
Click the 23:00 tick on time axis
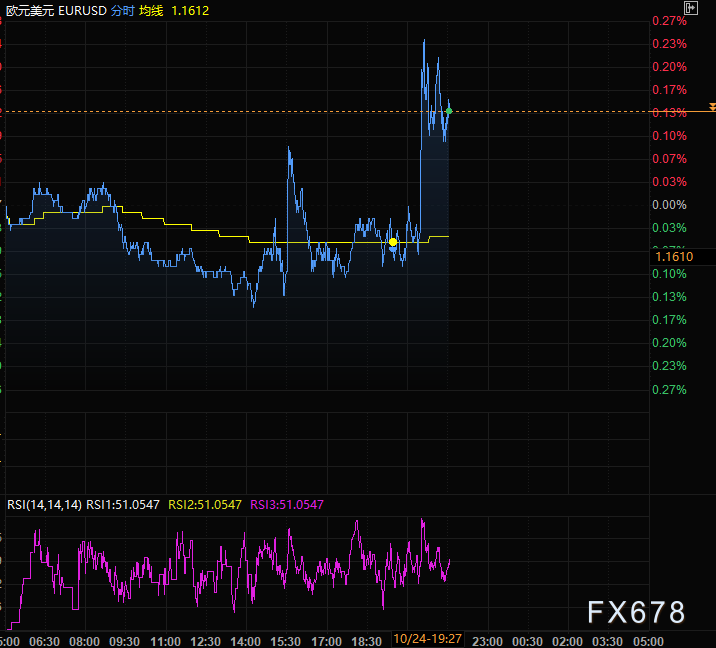[x=486, y=640]
